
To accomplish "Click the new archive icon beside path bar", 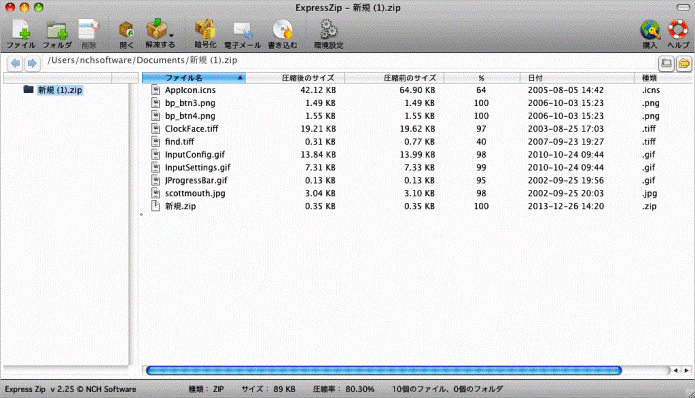I will click(666, 63).
